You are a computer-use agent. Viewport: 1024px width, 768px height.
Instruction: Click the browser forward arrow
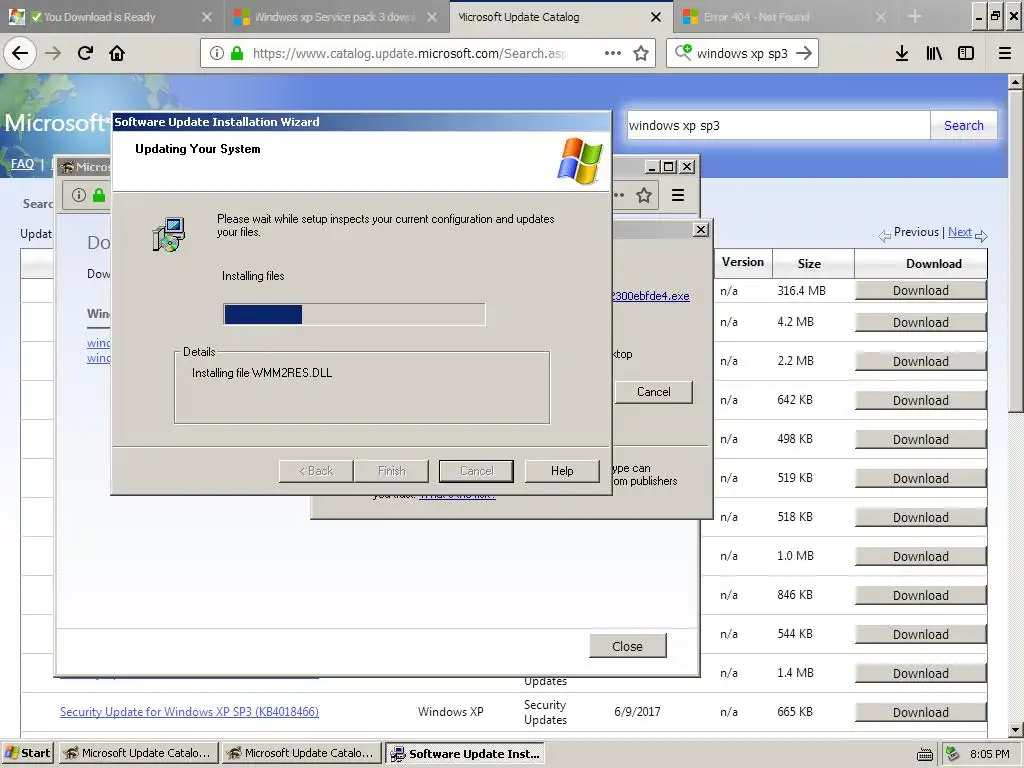(x=53, y=54)
